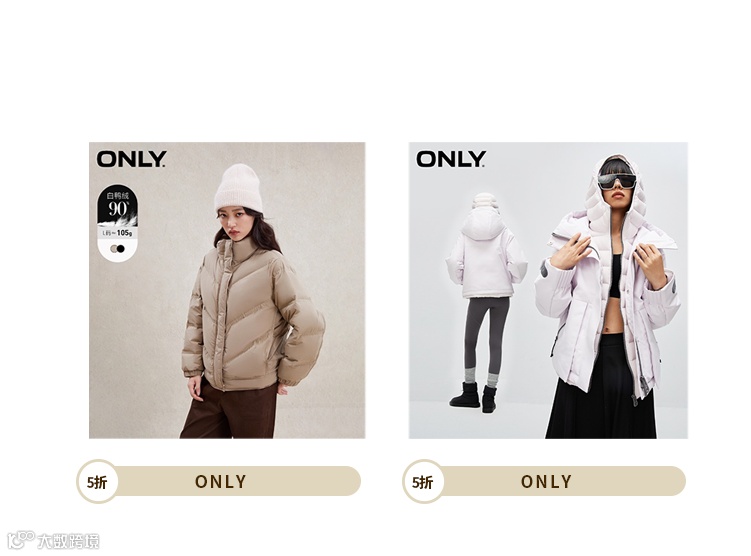This screenshot has width=751, height=556.
Task: Click the L码 105g weight label
Action: [x=118, y=233]
